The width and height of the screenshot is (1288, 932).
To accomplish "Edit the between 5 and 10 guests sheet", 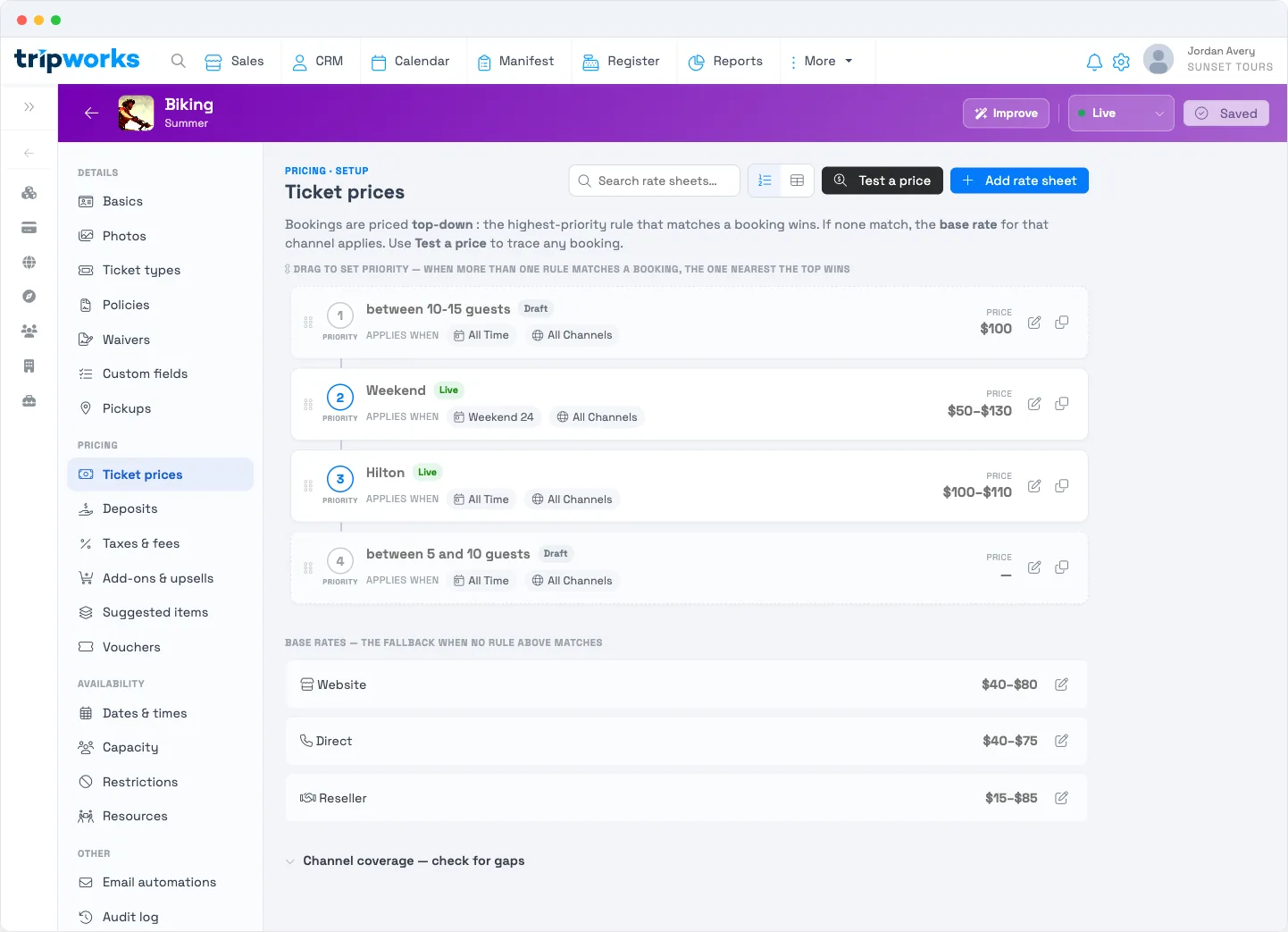I will tap(1034, 567).
